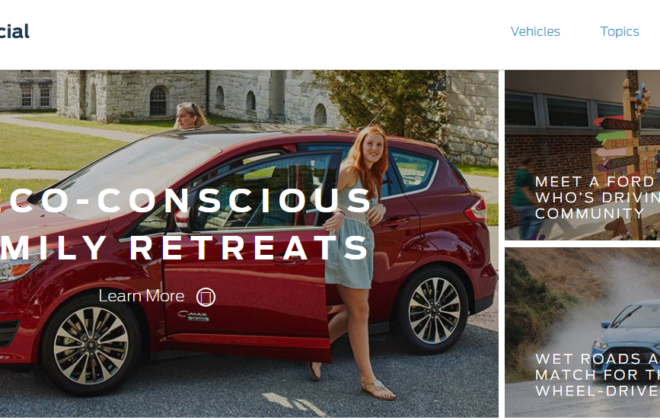Open the Vehicles menu
The height and width of the screenshot is (420, 660).
(535, 32)
